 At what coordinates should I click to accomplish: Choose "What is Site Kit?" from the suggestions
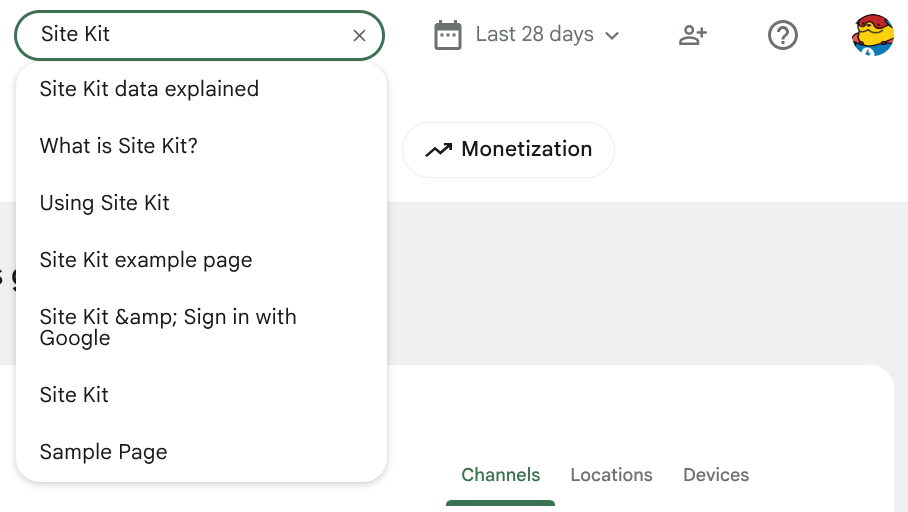click(119, 146)
